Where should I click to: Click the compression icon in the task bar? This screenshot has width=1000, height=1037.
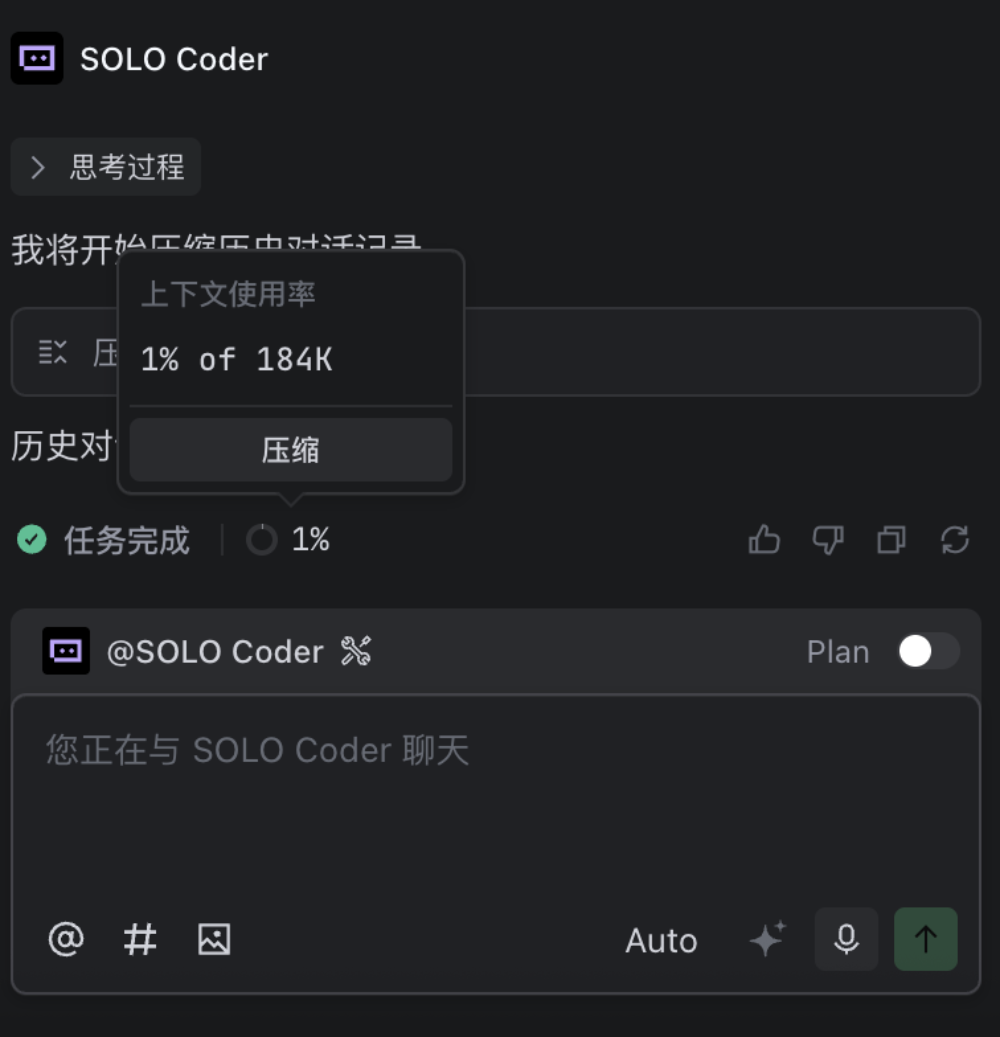click(x=52, y=351)
